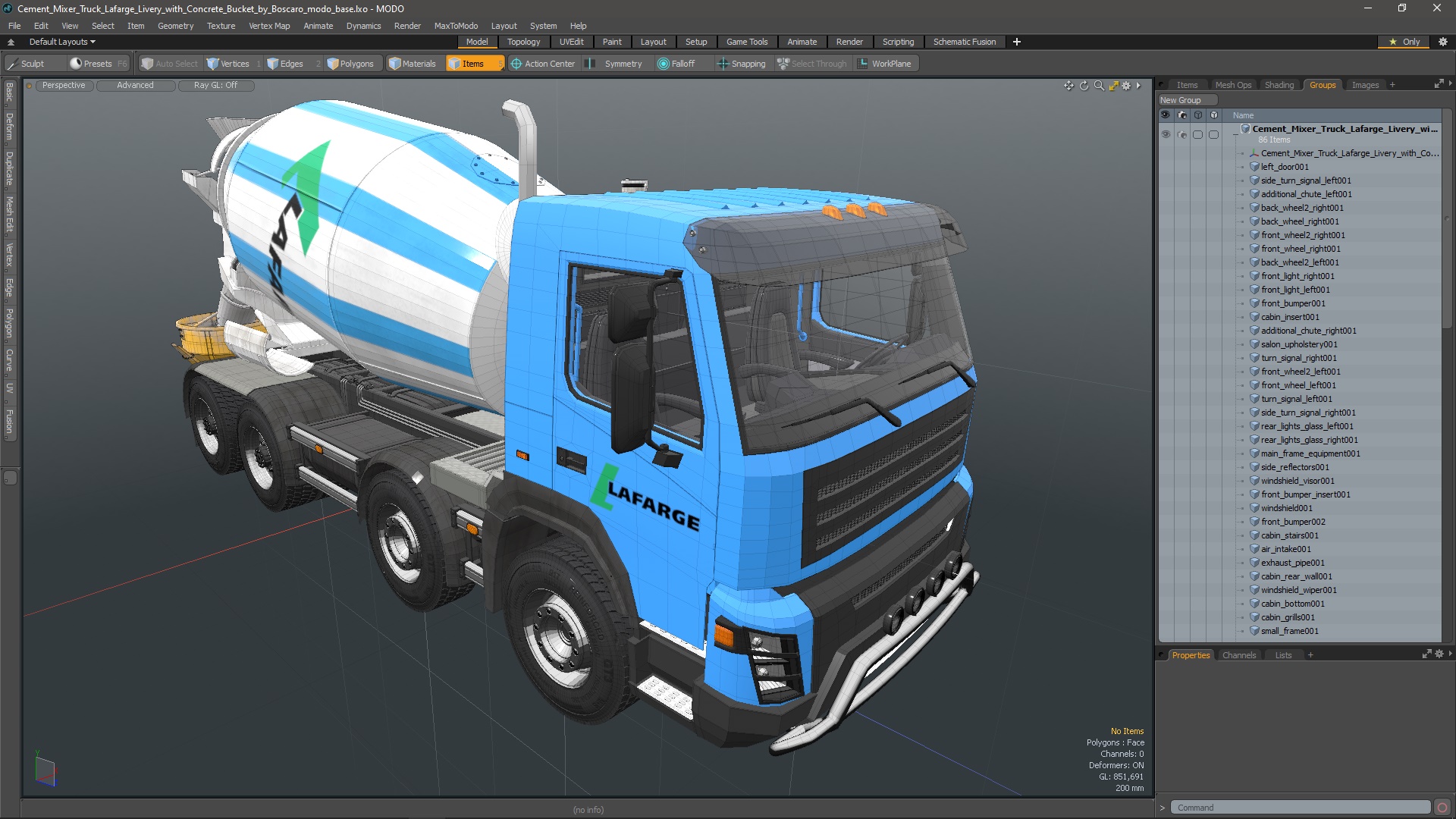1456x819 pixels.
Task: Switch to the Topology layout tab
Action: click(523, 42)
